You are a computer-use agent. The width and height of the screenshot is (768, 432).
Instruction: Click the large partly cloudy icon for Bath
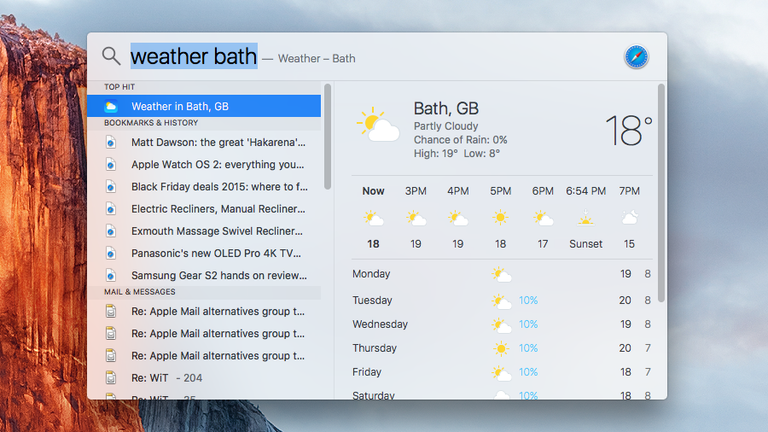pos(378,125)
